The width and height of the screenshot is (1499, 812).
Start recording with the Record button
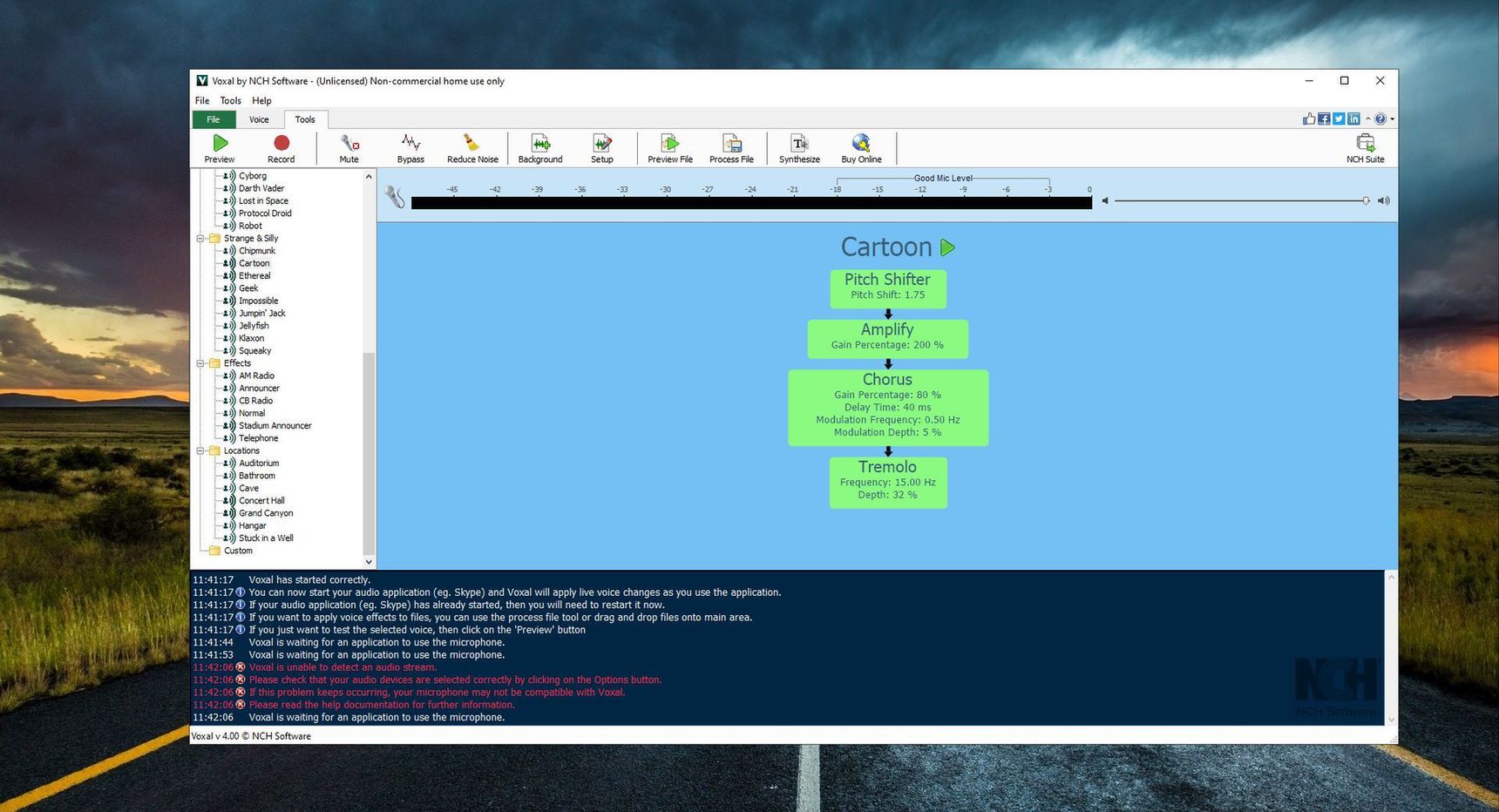click(x=281, y=148)
